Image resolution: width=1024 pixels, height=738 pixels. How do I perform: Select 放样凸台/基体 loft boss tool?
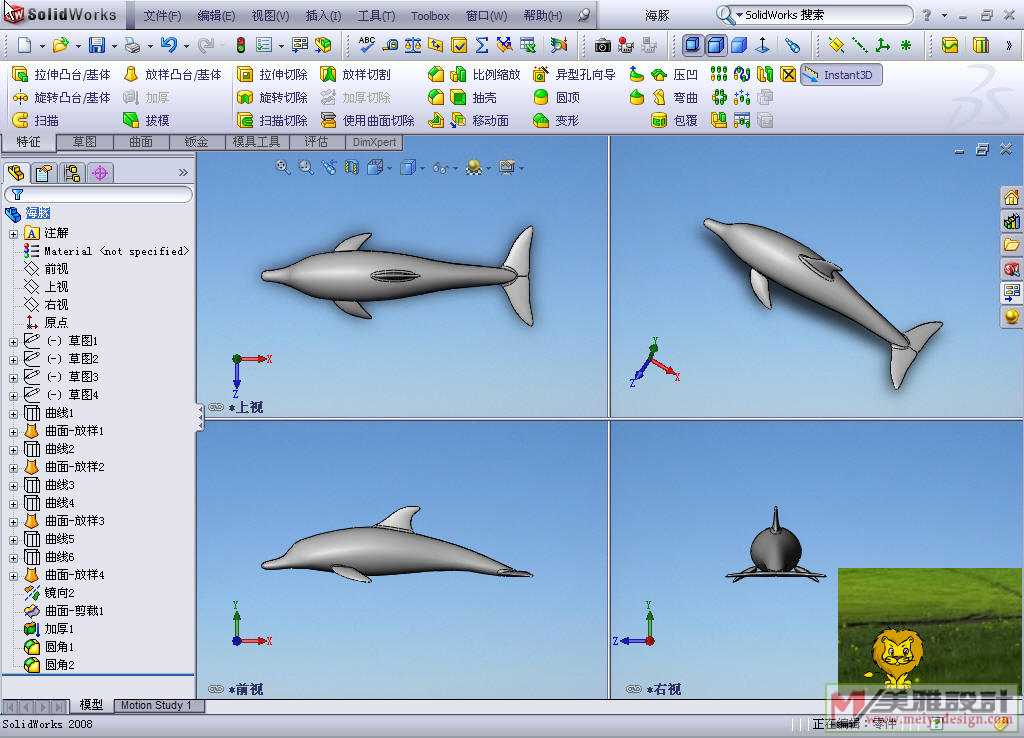click(172, 74)
